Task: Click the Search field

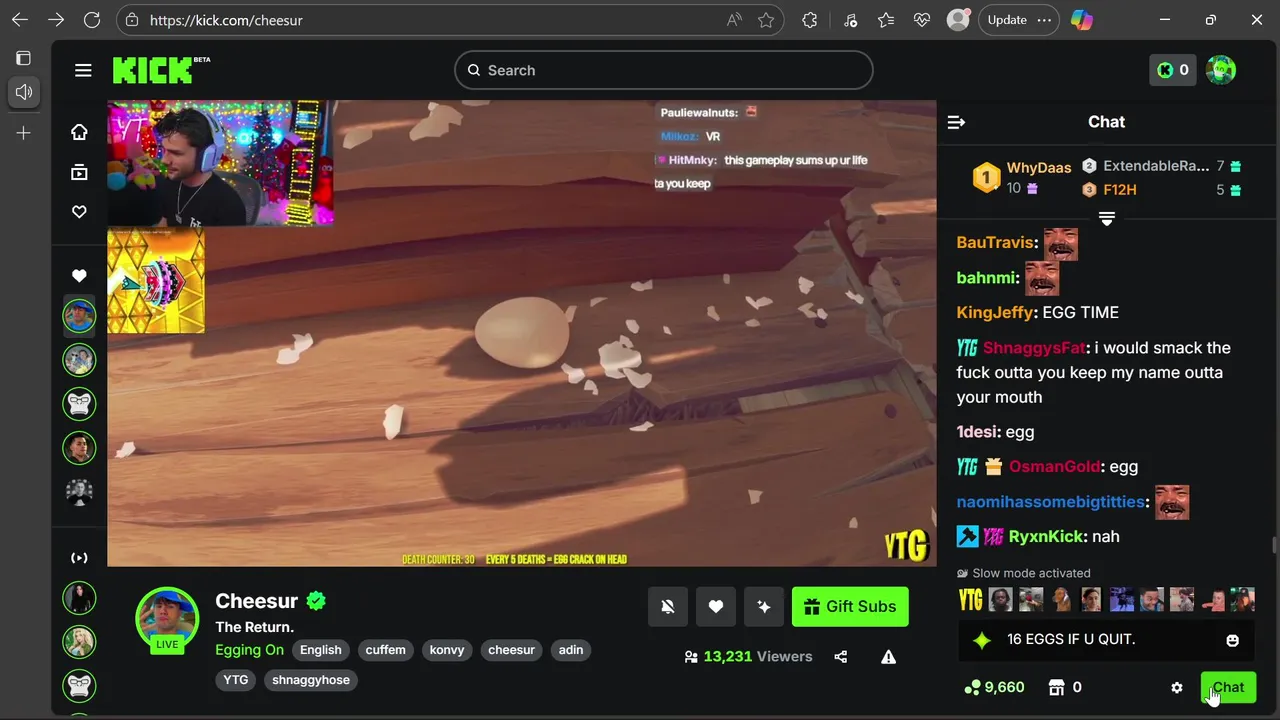Action: 664,70
